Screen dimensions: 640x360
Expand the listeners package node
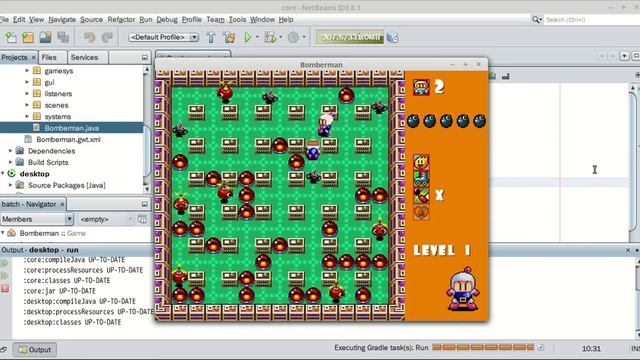27,93
